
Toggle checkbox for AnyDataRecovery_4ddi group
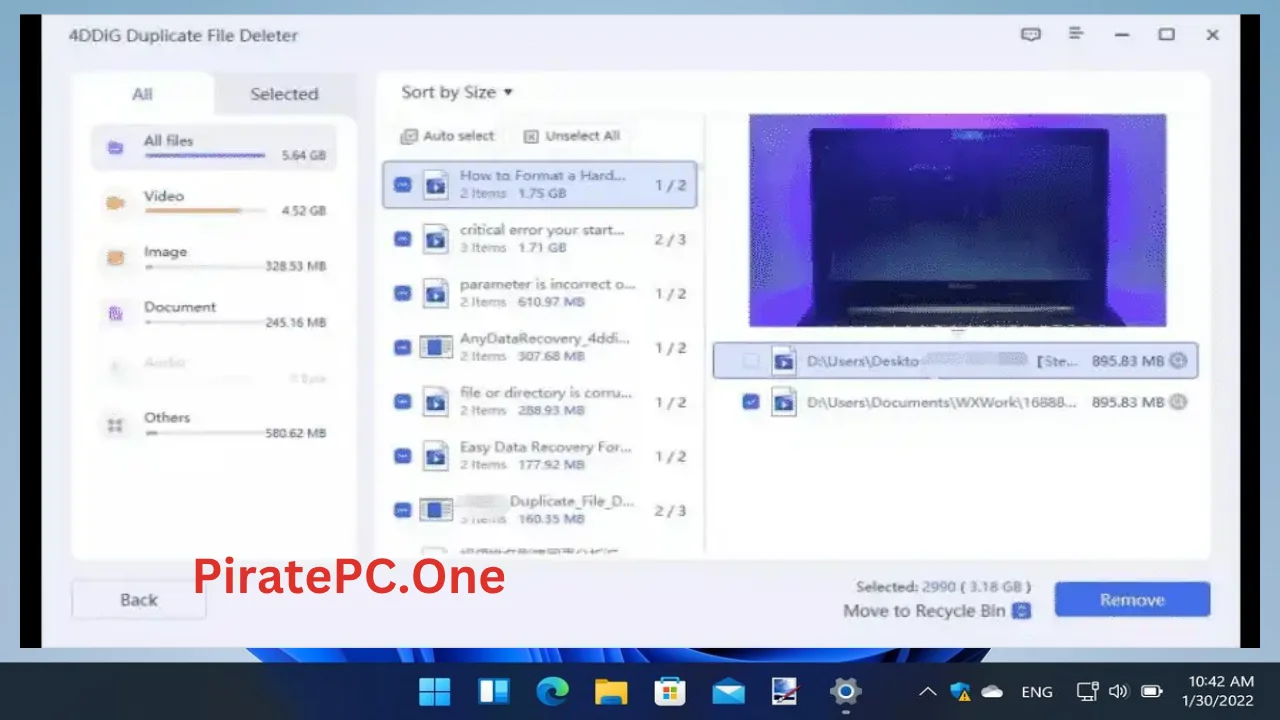coord(402,347)
